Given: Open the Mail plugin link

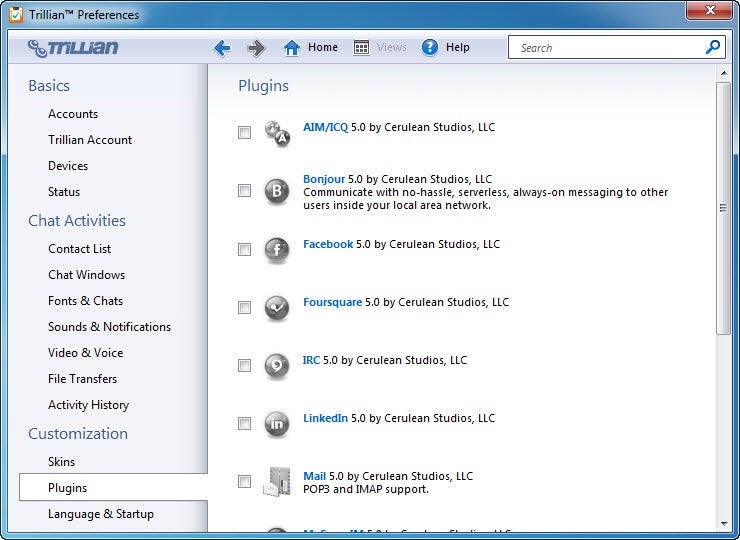Looking at the screenshot, I should point(315,476).
